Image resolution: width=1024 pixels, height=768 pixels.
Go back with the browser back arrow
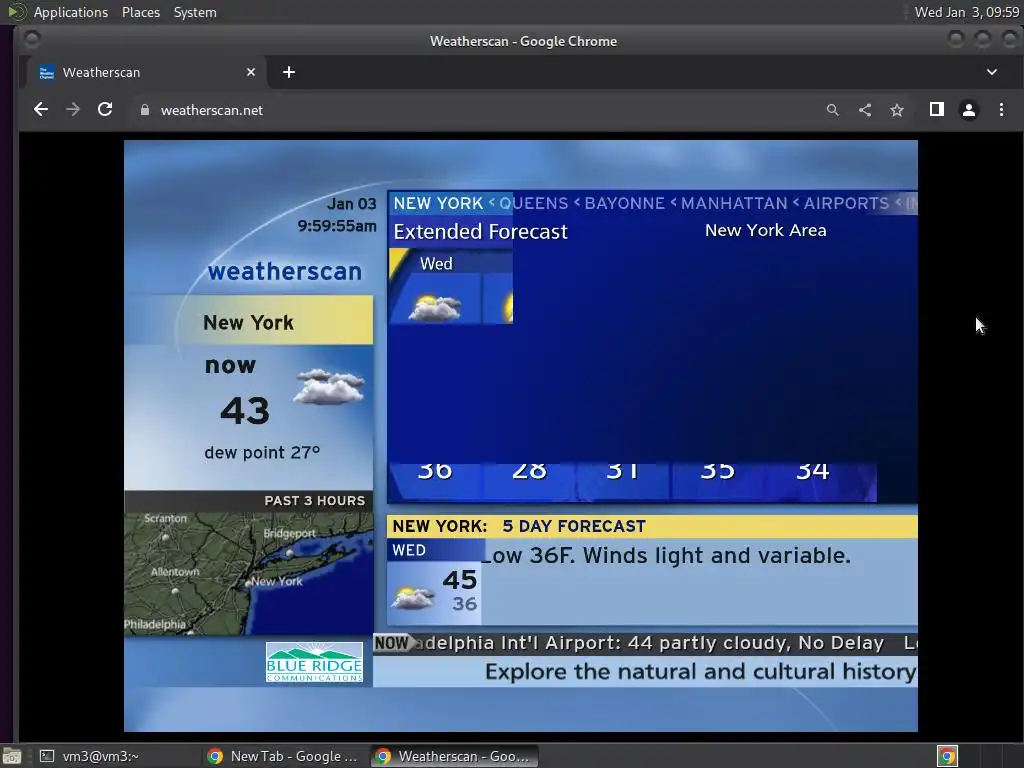pyautogui.click(x=40, y=110)
